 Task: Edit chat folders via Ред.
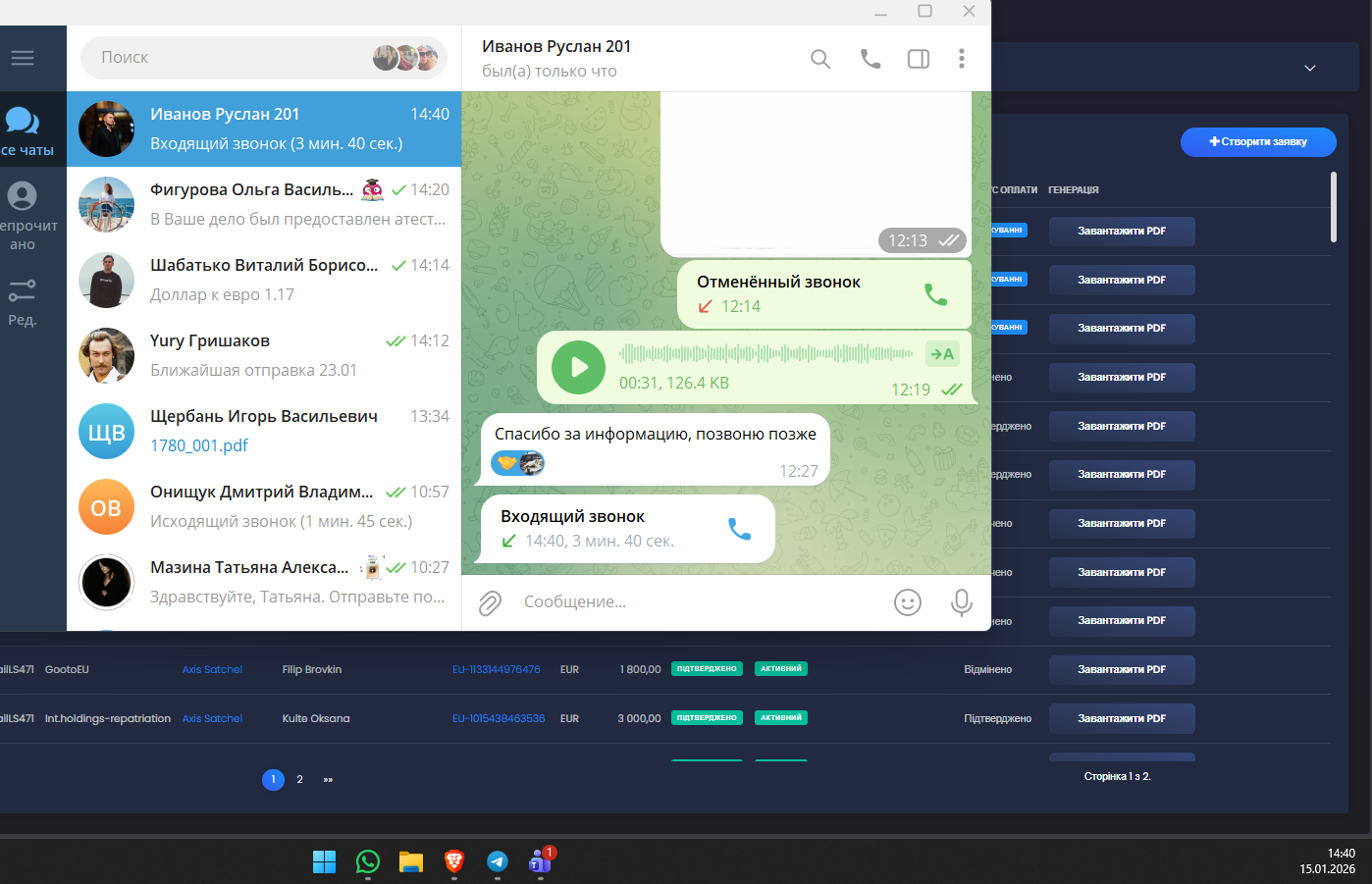[23, 301]
